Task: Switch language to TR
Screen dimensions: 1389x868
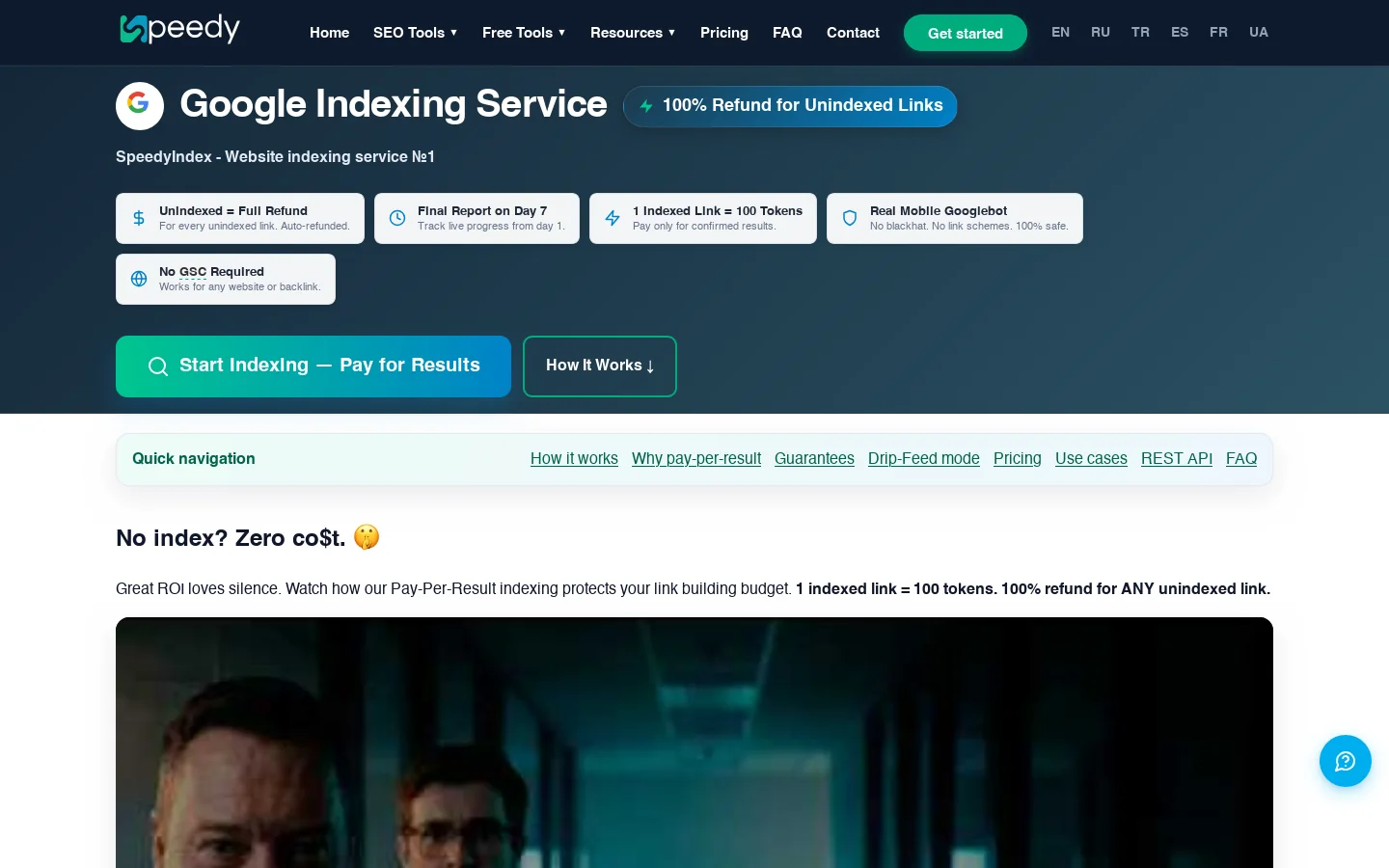Action: 1140,32
